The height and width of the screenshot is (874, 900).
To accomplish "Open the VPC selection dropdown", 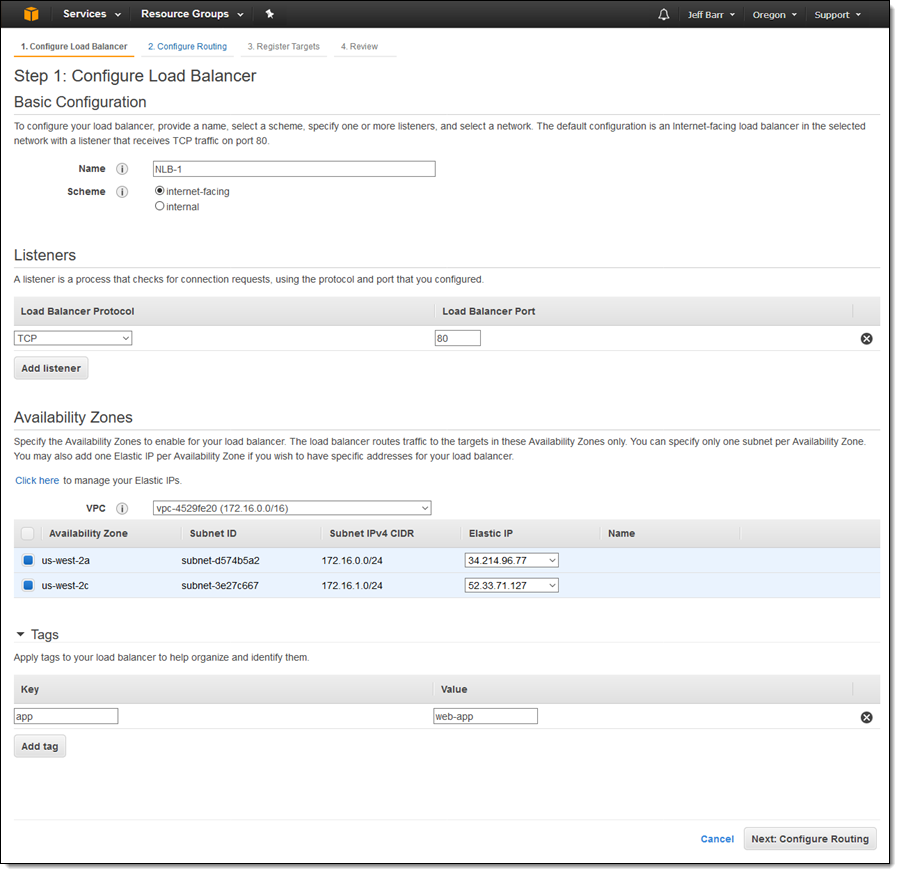I will [292, 508].
